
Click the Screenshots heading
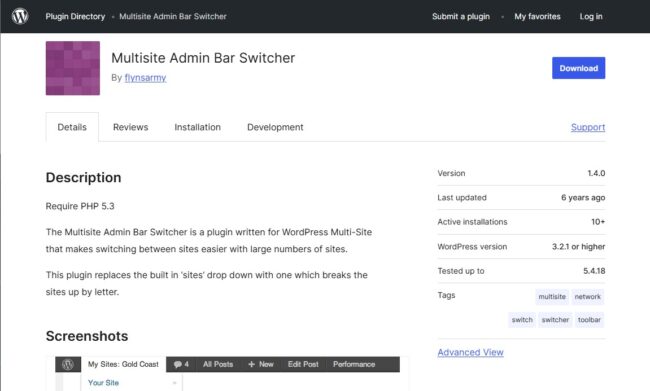(x=87, y=336)
